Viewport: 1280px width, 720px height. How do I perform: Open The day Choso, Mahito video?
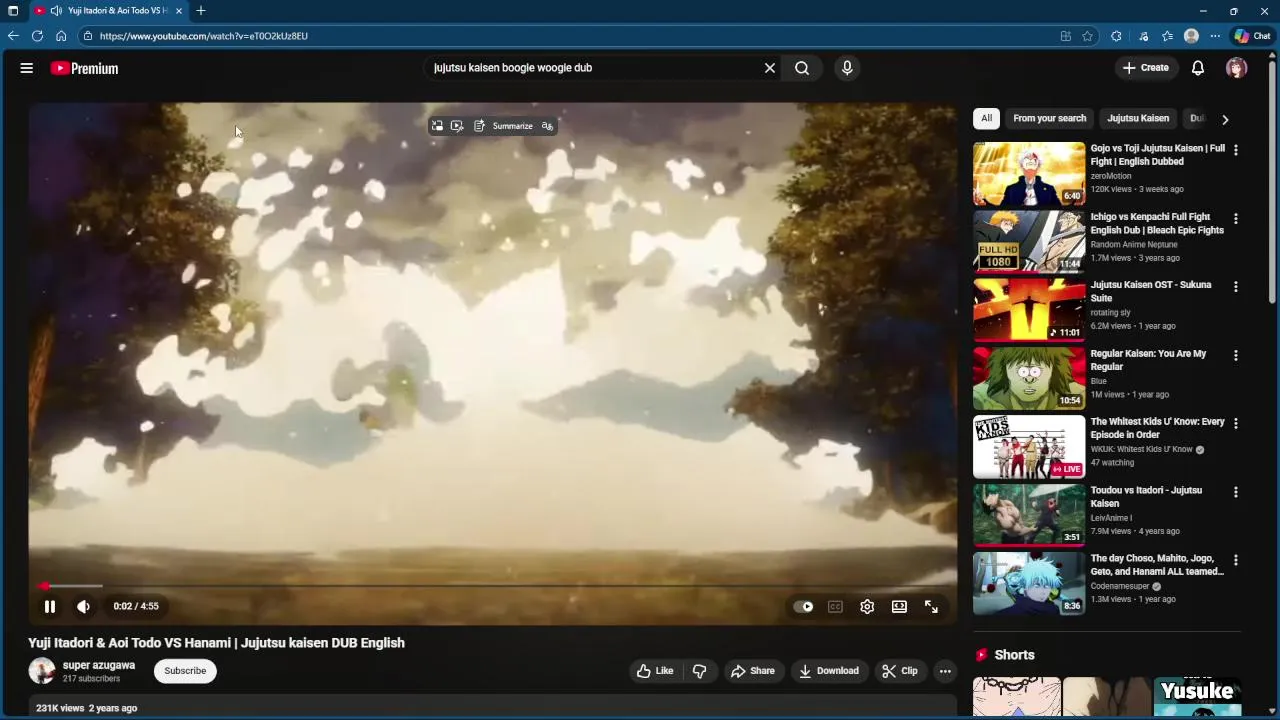pyautogui.click(x=1029, y=584)
